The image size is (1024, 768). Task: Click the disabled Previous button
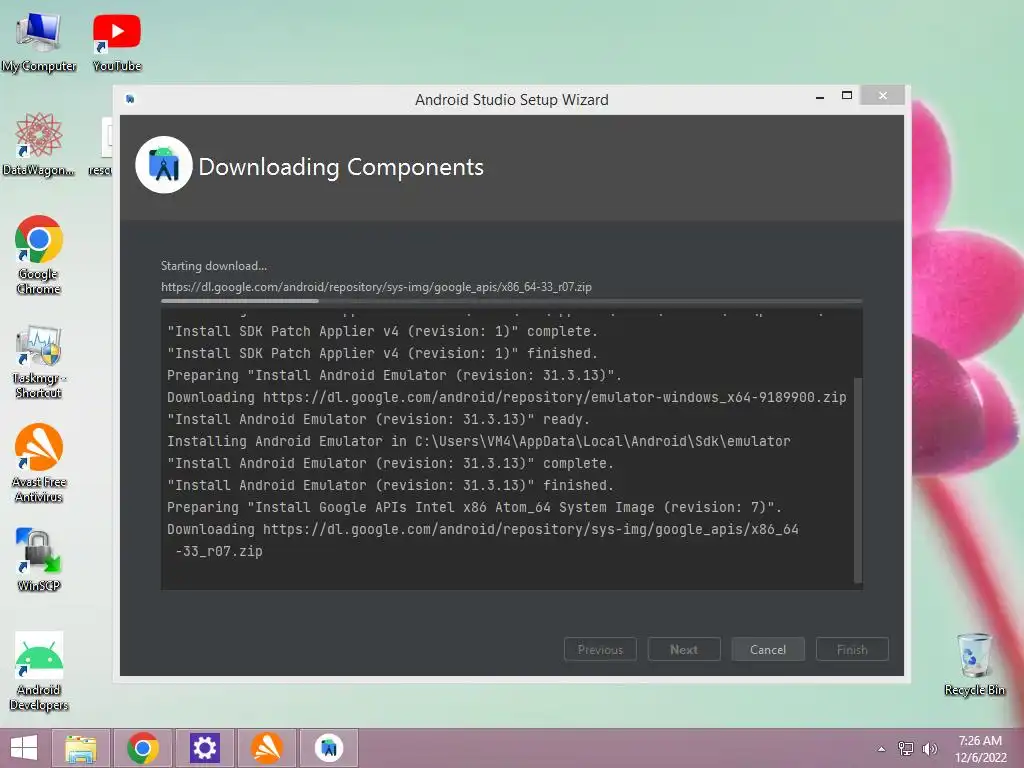point(600,649)
